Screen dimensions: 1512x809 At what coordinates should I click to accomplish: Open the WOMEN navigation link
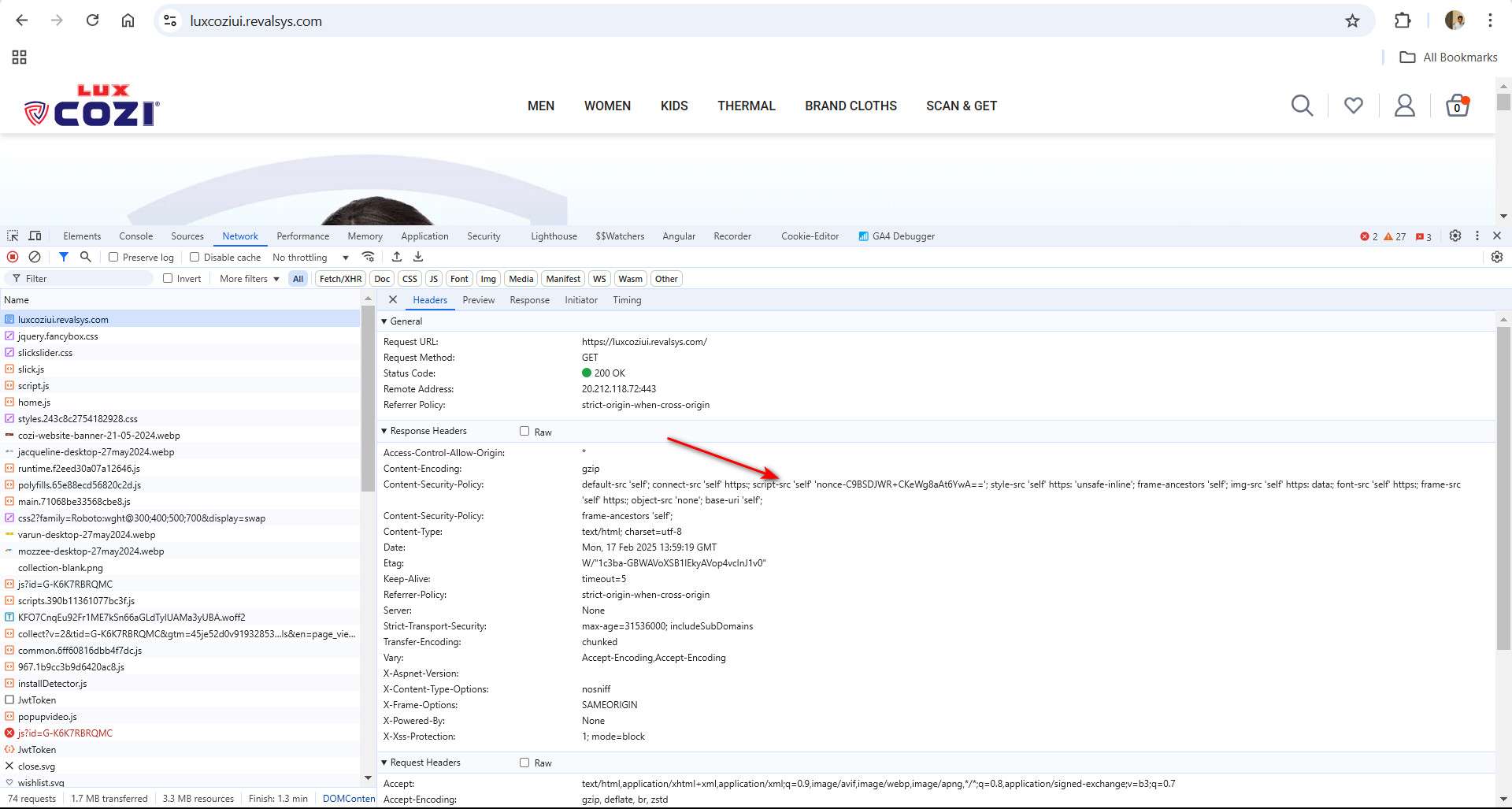[x=607, y=106]
